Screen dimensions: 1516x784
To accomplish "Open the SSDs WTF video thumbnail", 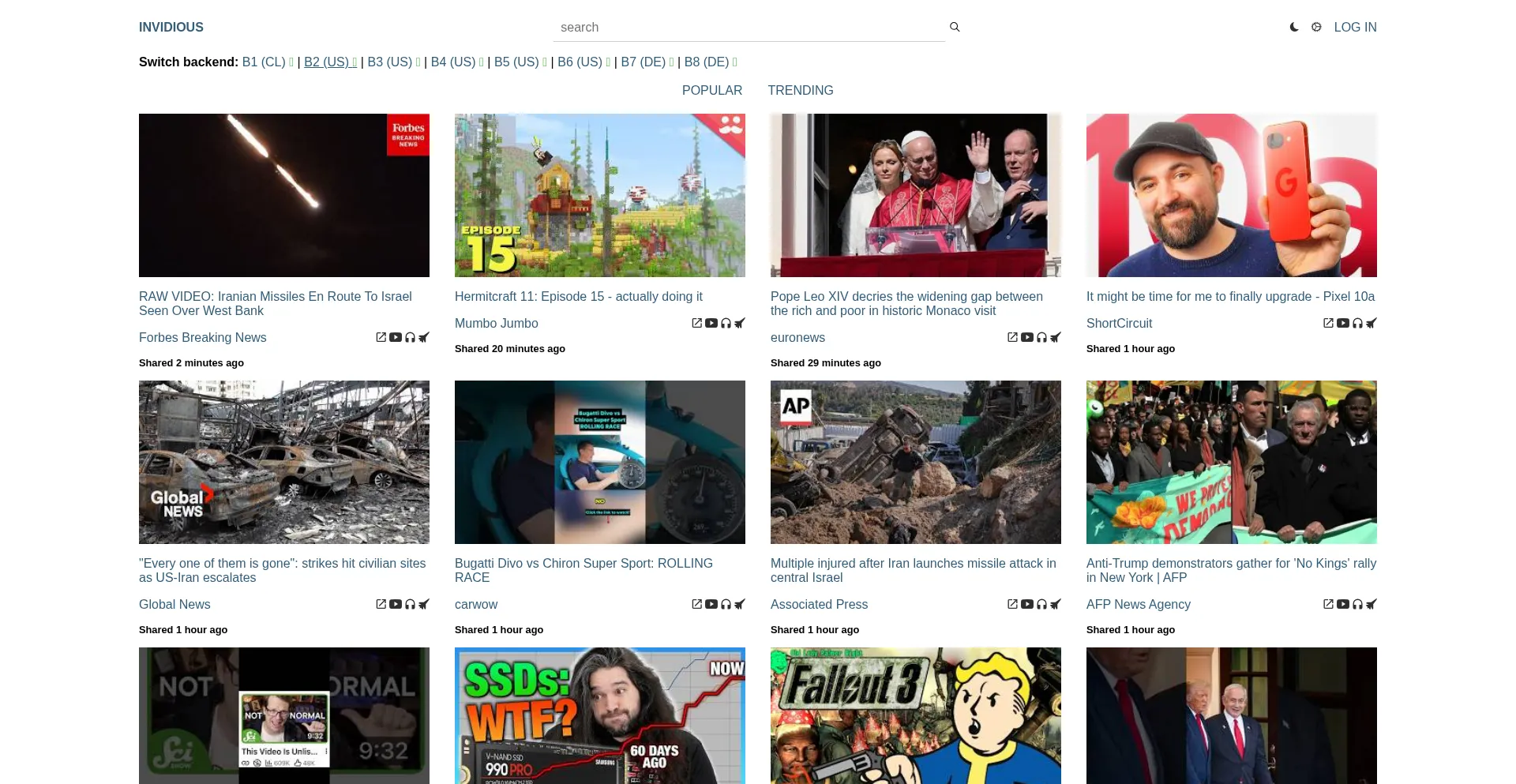I will click(600, 715).
